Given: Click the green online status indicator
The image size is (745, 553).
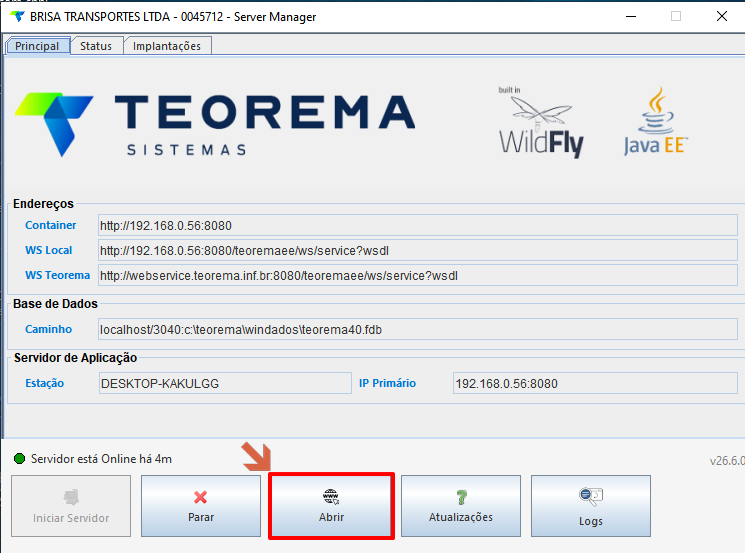Looking at the screenshot, I should [19, 458].
